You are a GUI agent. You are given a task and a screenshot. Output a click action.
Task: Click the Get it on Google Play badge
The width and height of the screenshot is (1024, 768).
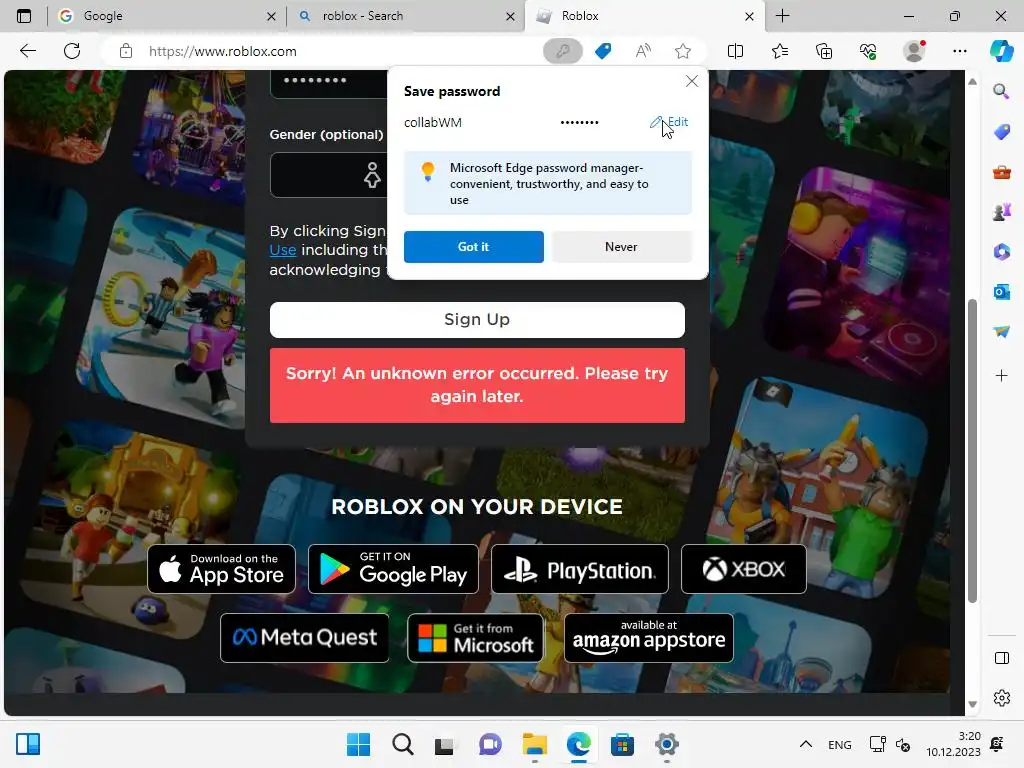tap(393, 569)
